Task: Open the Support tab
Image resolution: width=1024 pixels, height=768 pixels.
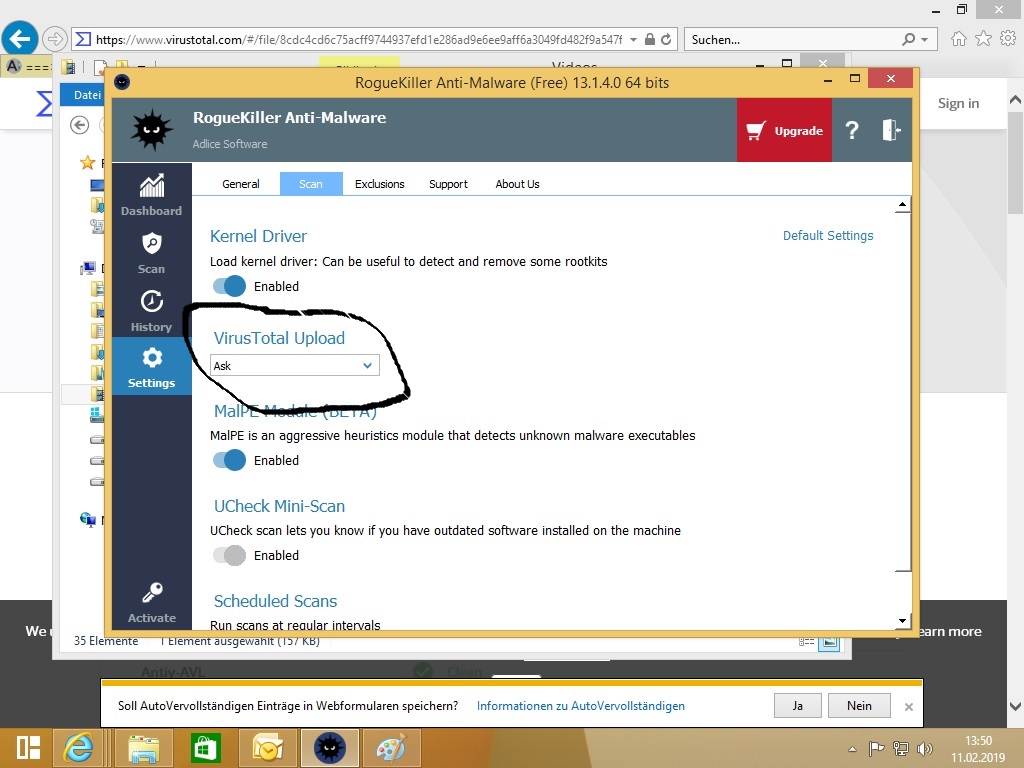Action: click(x=448, y=184)
